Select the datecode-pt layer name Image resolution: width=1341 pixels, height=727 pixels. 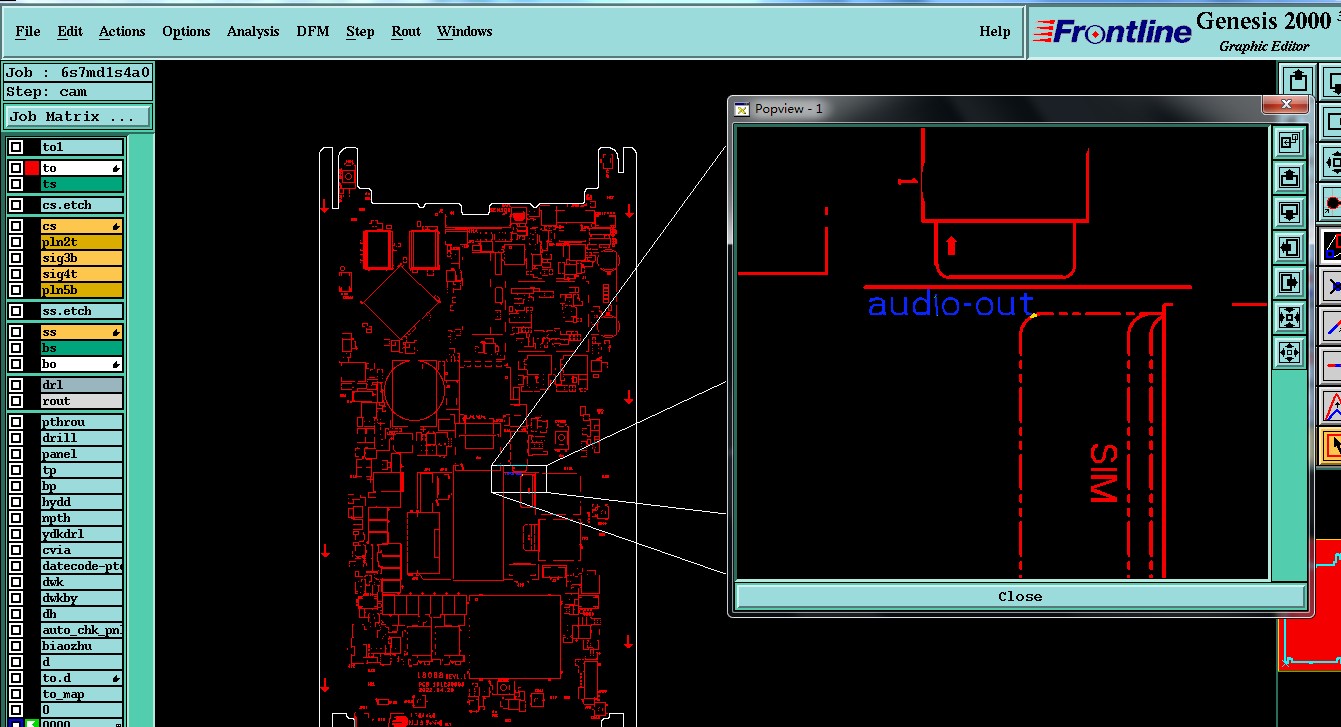click(82, 566)
